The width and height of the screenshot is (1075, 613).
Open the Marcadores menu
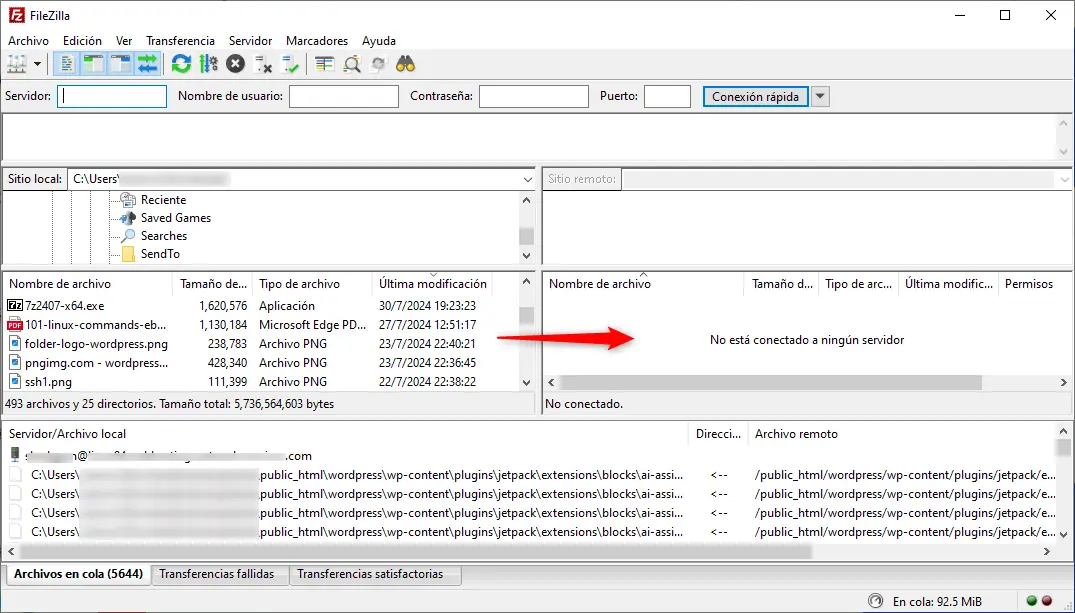pos(317,41)
